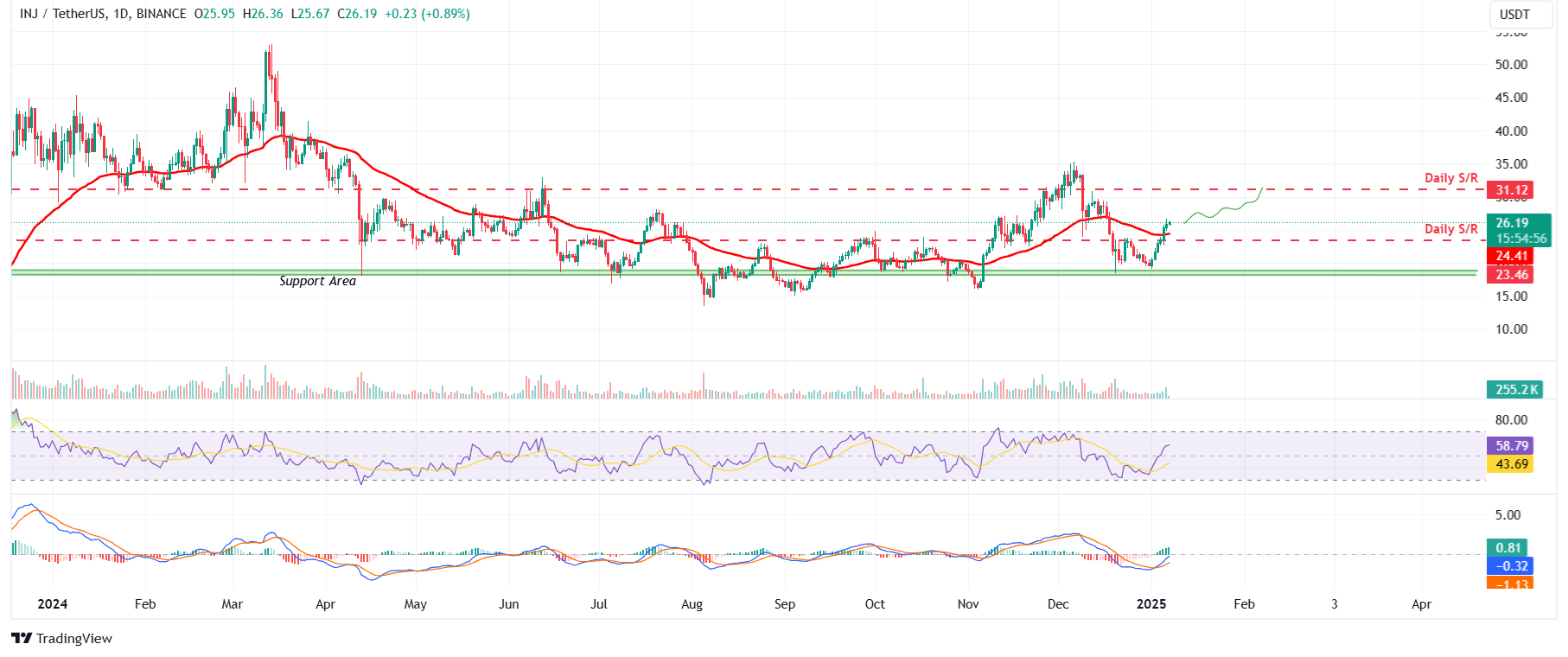The height and width of the screenshot is (657, 1568).
Task: Click the Dec time axis label
Action: (x=1058, y=604)
